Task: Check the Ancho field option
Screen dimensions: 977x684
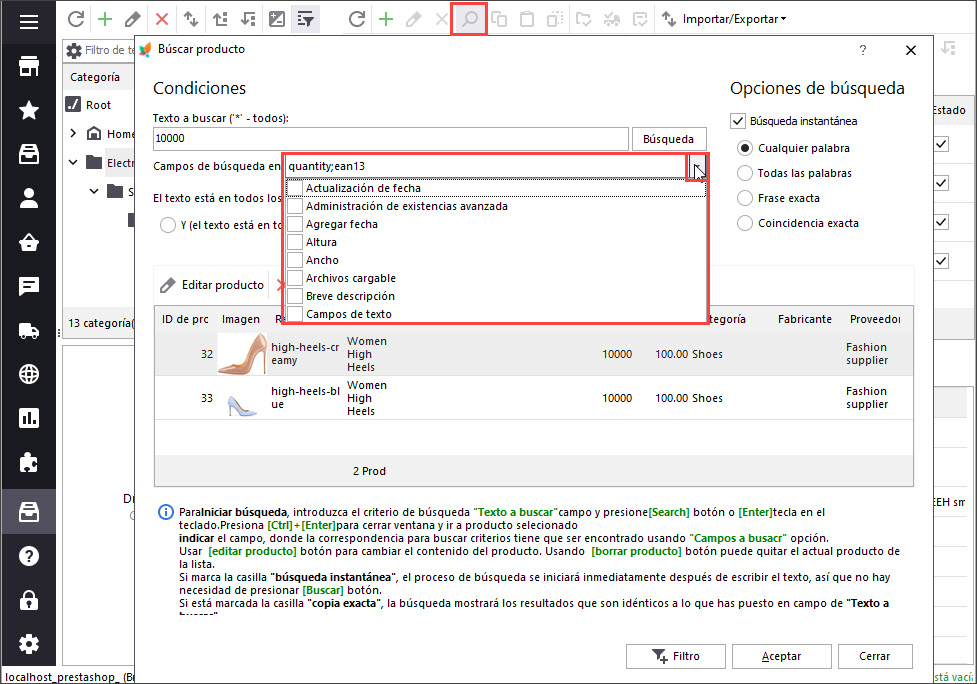Action: (295, 260)
